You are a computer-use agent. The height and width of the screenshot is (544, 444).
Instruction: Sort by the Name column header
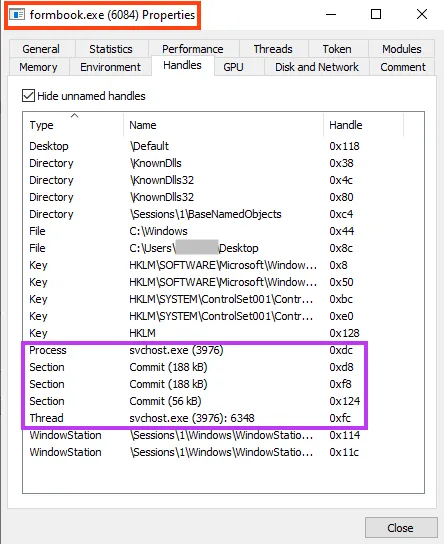click(223, 125)
